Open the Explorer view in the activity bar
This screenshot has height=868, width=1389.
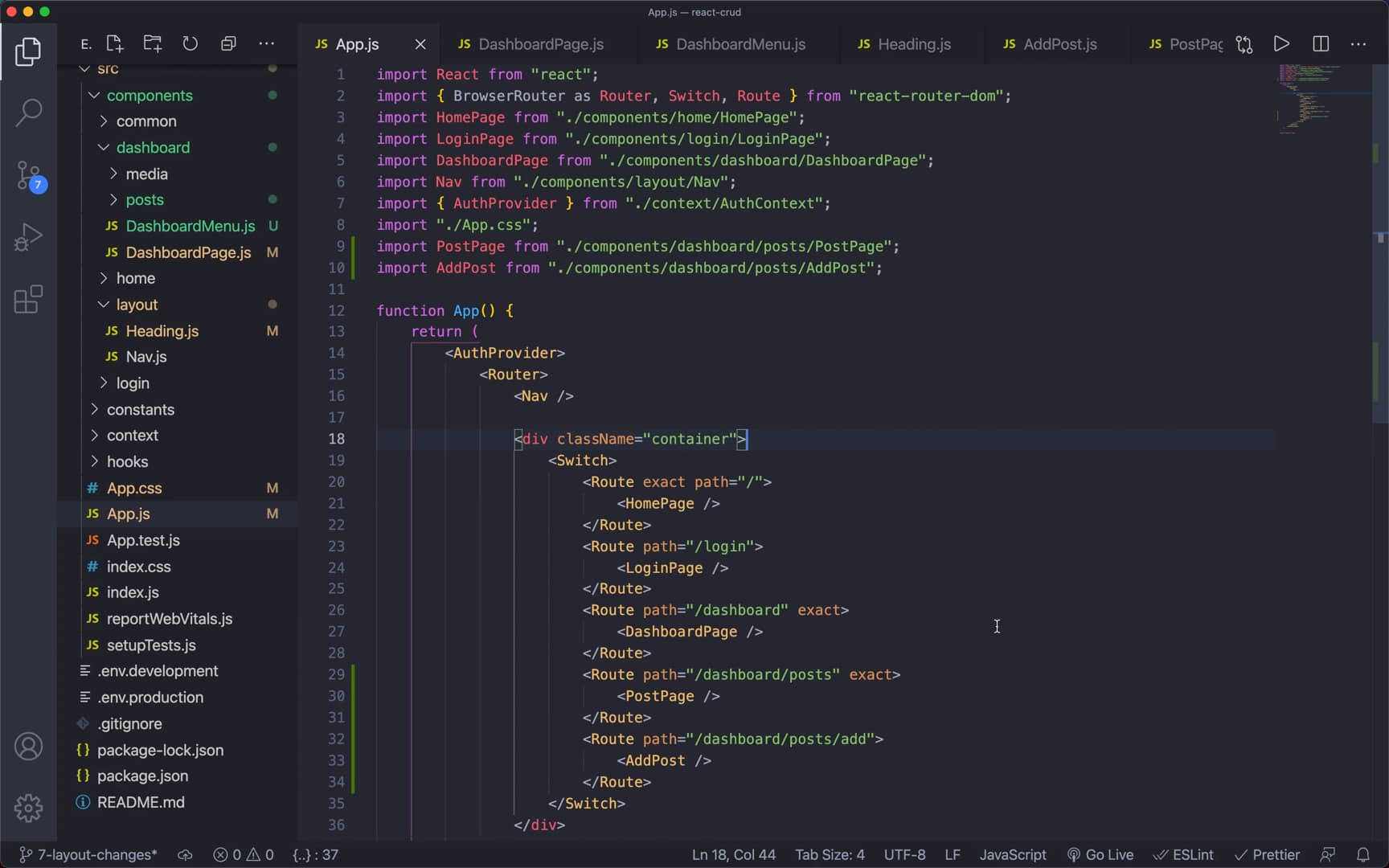29,51
